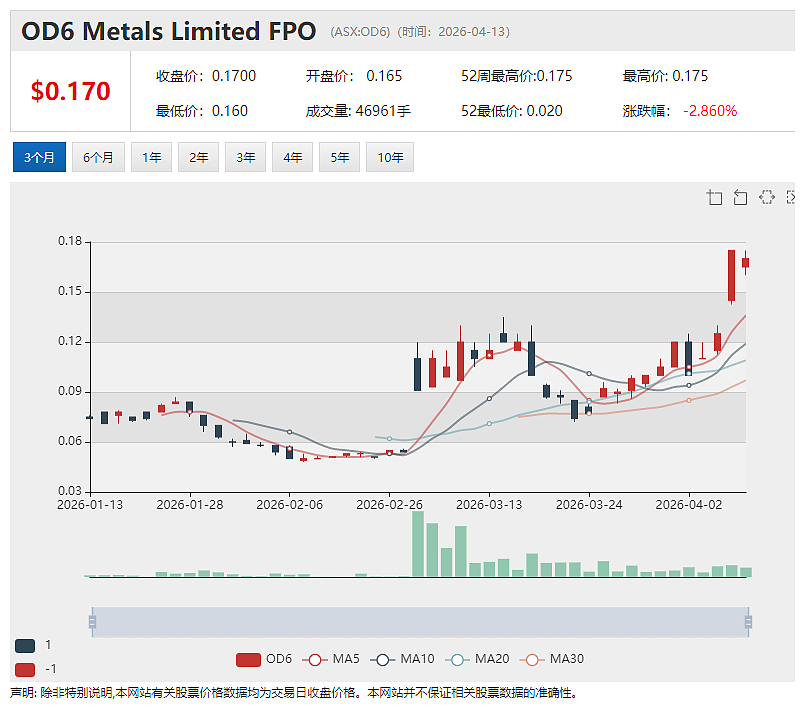Click the 2026-01-28 x-axis date label
The image size is (808, 715).
[190, 505]
